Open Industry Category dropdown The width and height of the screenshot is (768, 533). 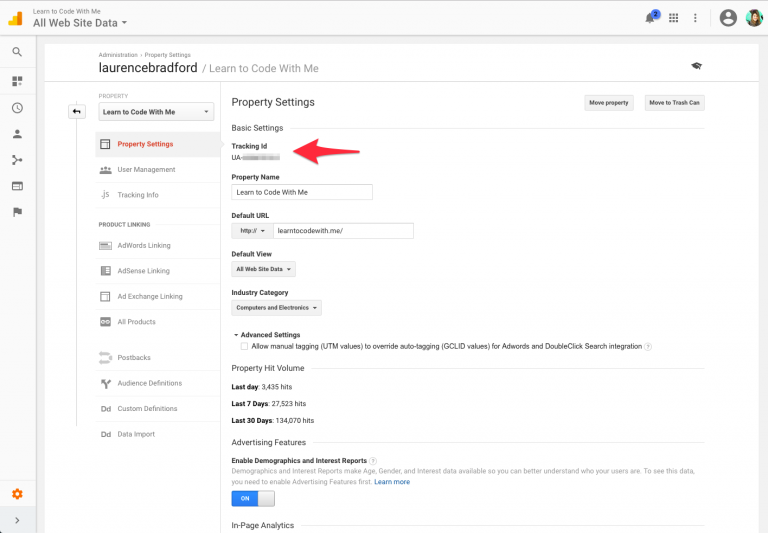[276, 308]
